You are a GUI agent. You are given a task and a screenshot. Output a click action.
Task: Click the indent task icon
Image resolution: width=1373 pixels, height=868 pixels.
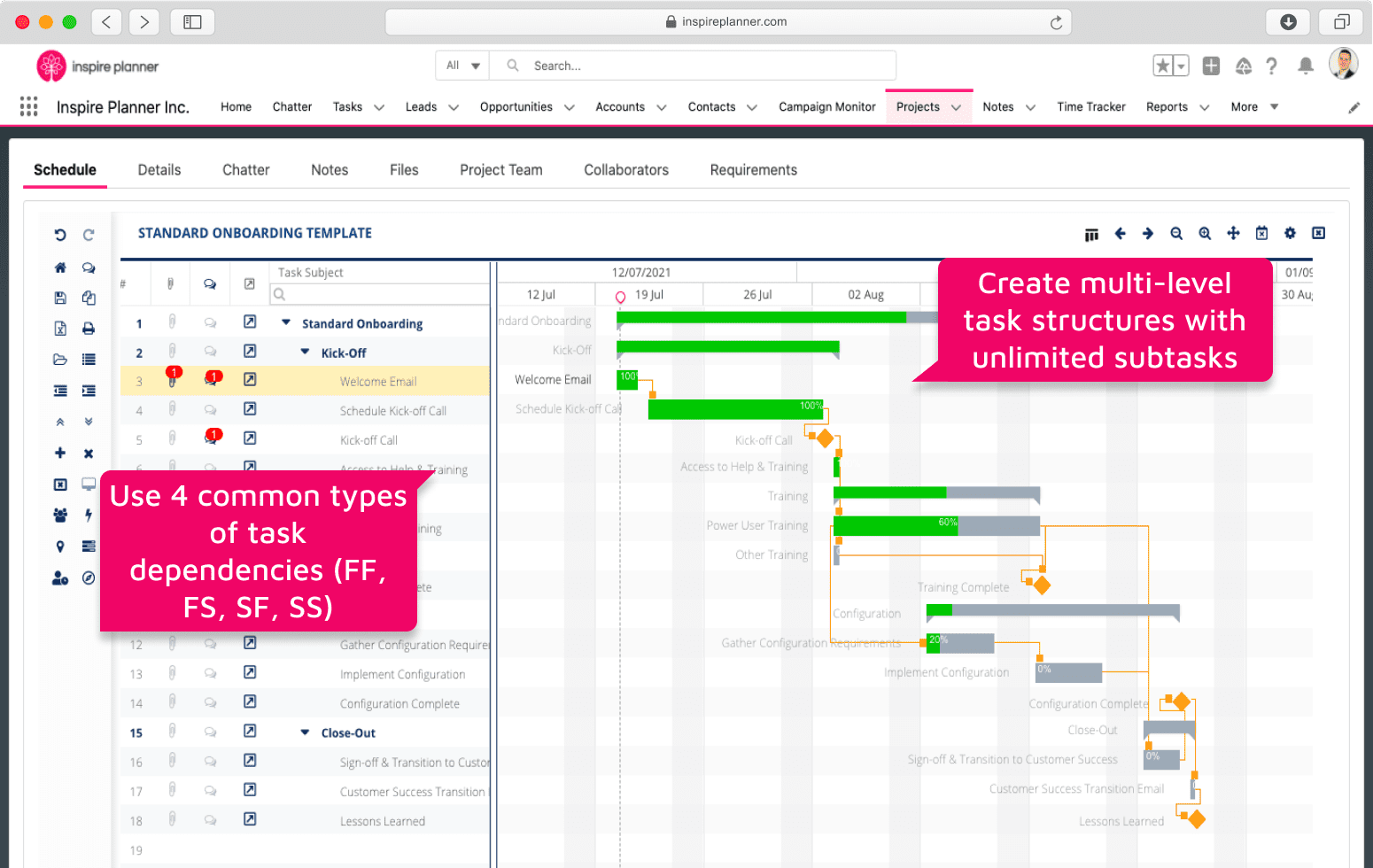(x=89, y=391)
